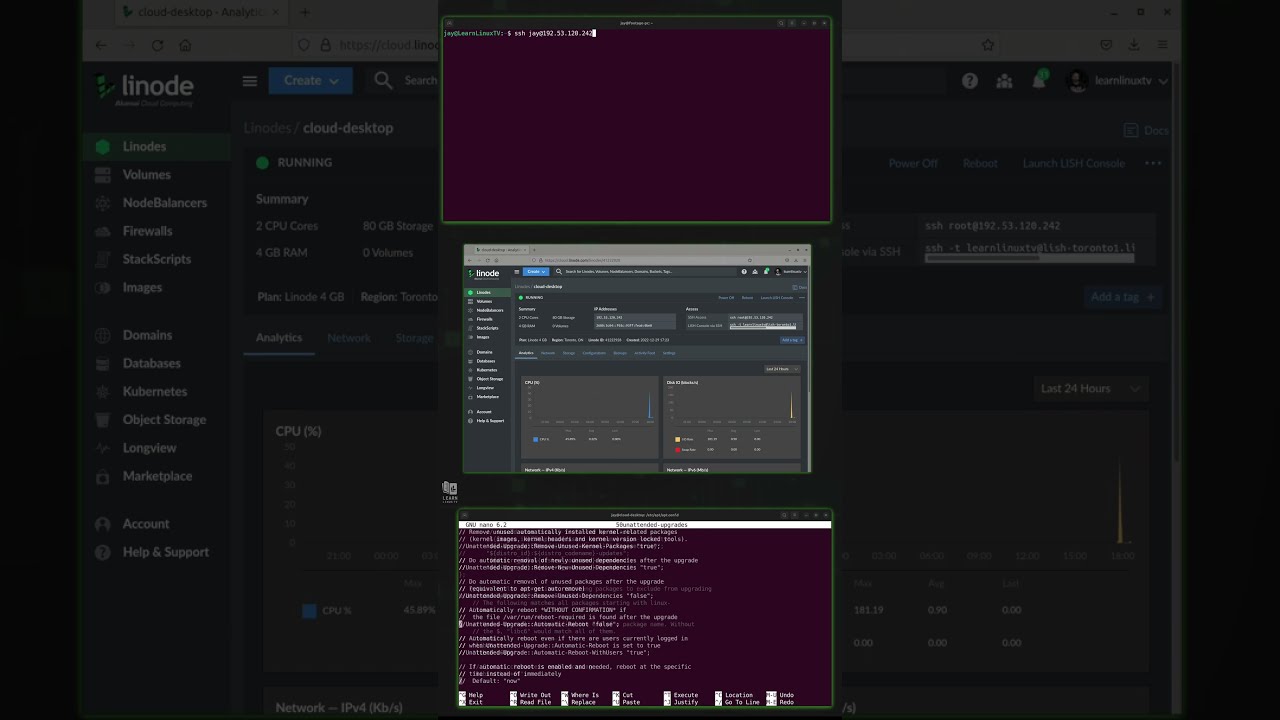The image size is (1280, 720).
Task: Open the Docs link in background Linode page
Action: click(1146, 130)
